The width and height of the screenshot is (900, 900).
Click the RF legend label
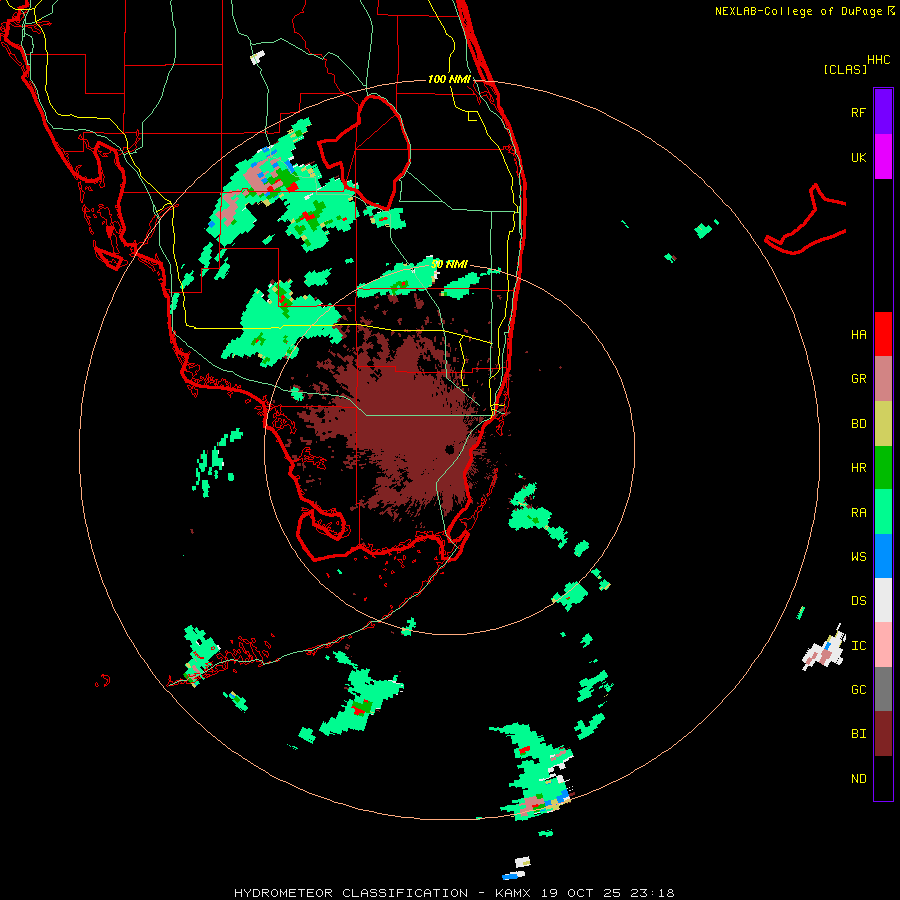858,112
